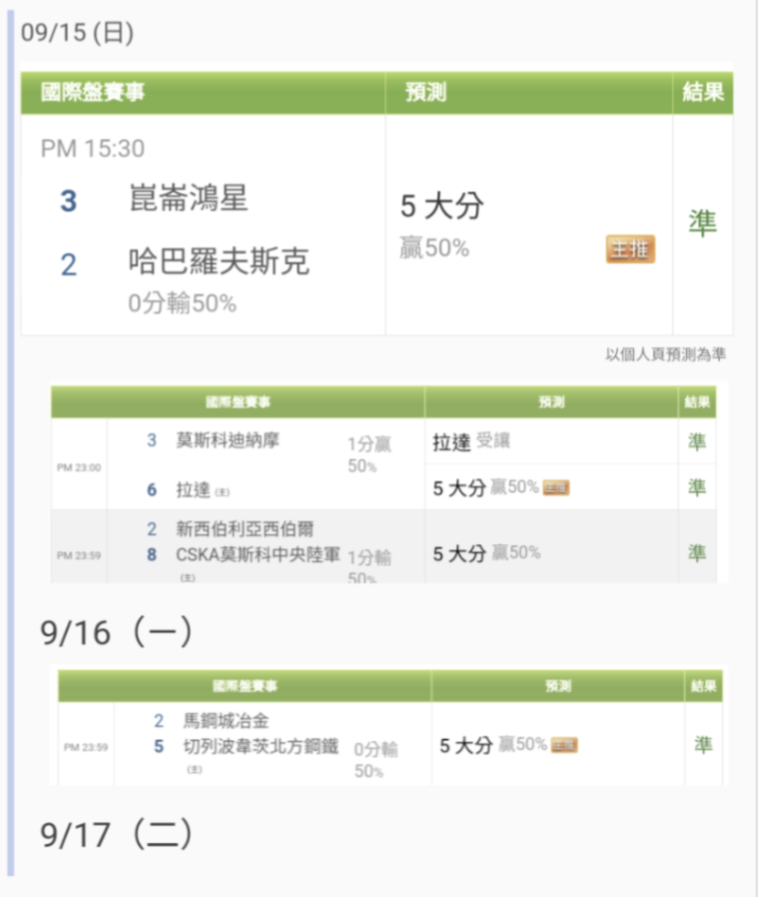
Task: Click the 主推 badge beside 拉達 prediction
Action: tap(556, 488)
